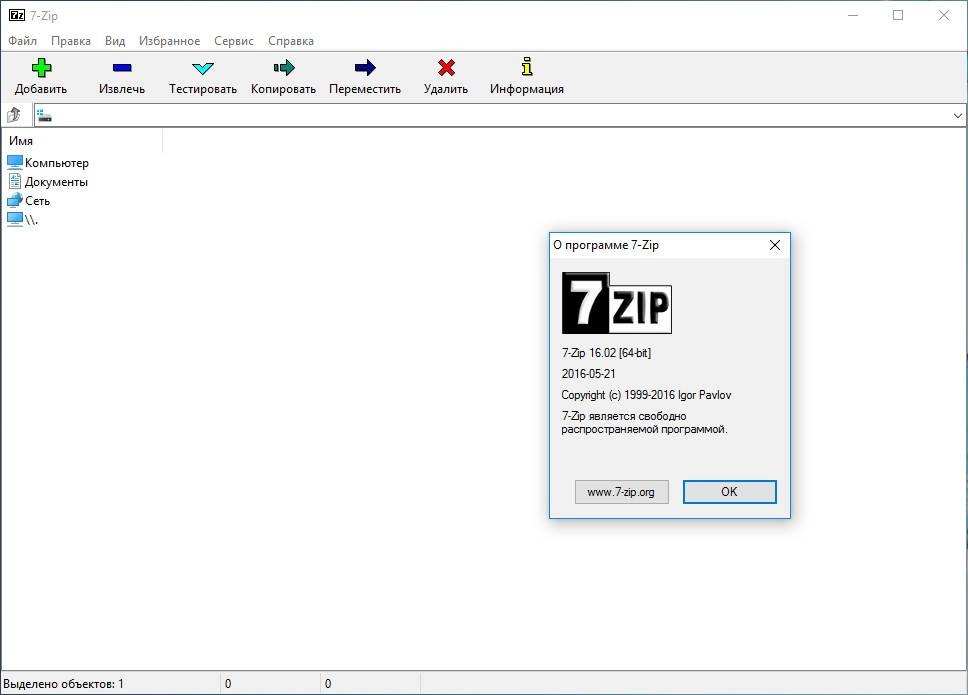Click the date text 2016-05-21
The width and height of the screenshot is (968, 695).
coord(588,374)
